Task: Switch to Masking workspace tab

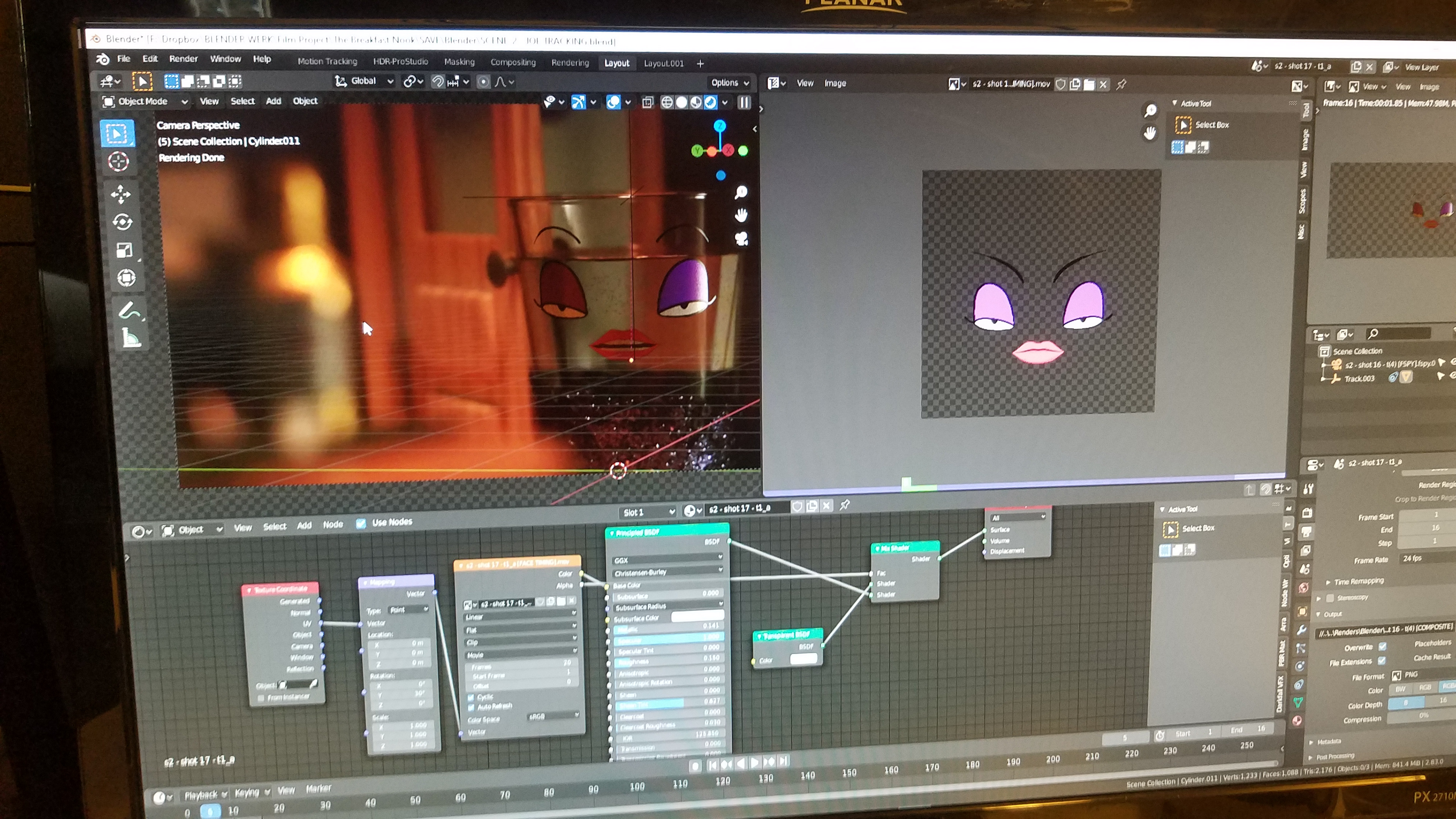Action: [x=459, y=61]
